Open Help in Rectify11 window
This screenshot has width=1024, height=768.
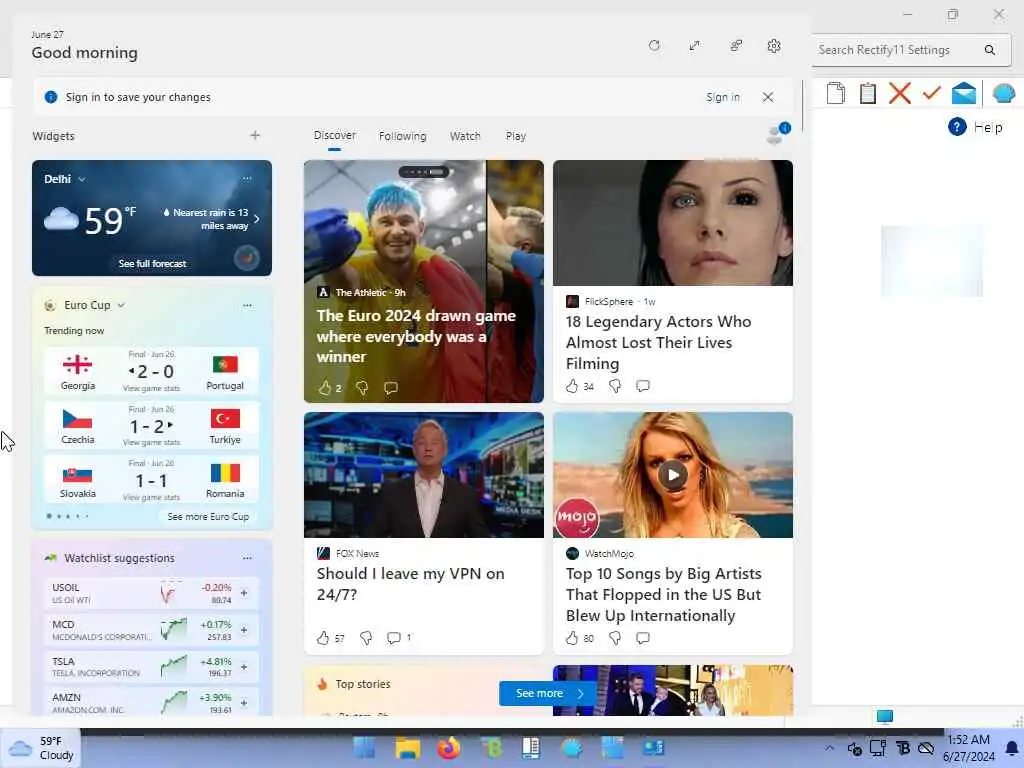click(975, 127)
